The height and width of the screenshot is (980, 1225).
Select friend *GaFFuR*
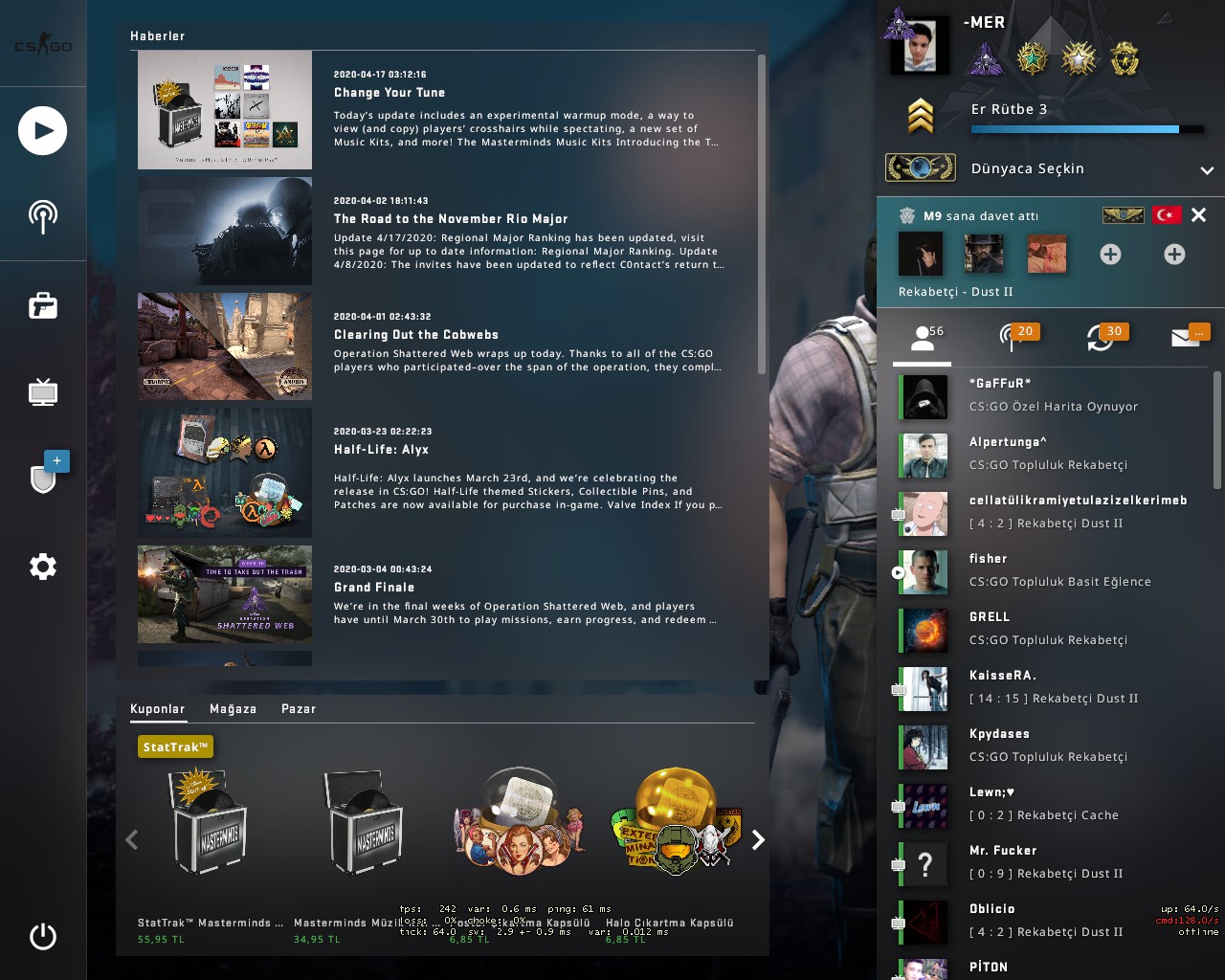1053,396
